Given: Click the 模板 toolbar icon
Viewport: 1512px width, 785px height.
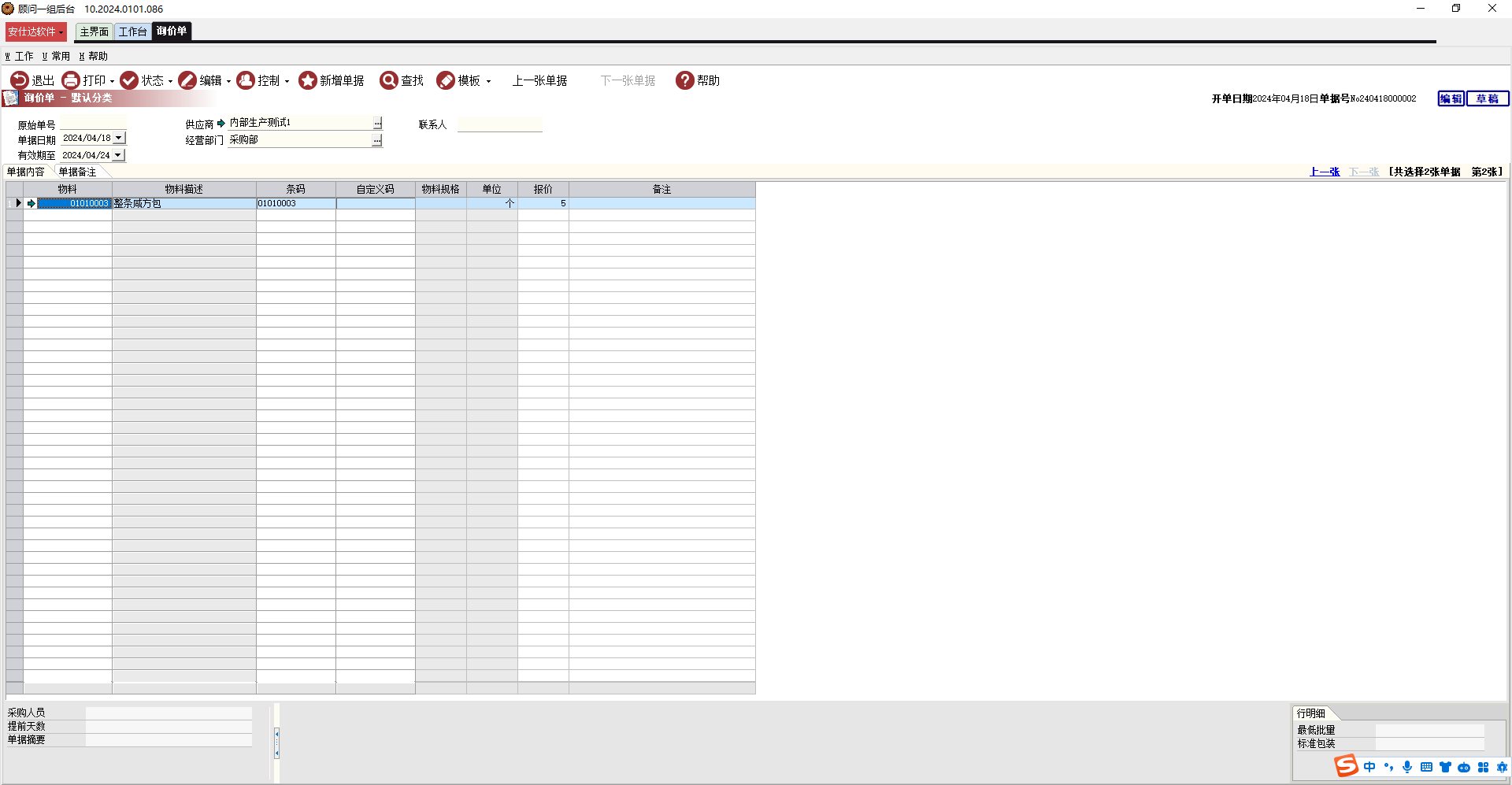Looking at the screenshot, I should click(x=446, y=80).
